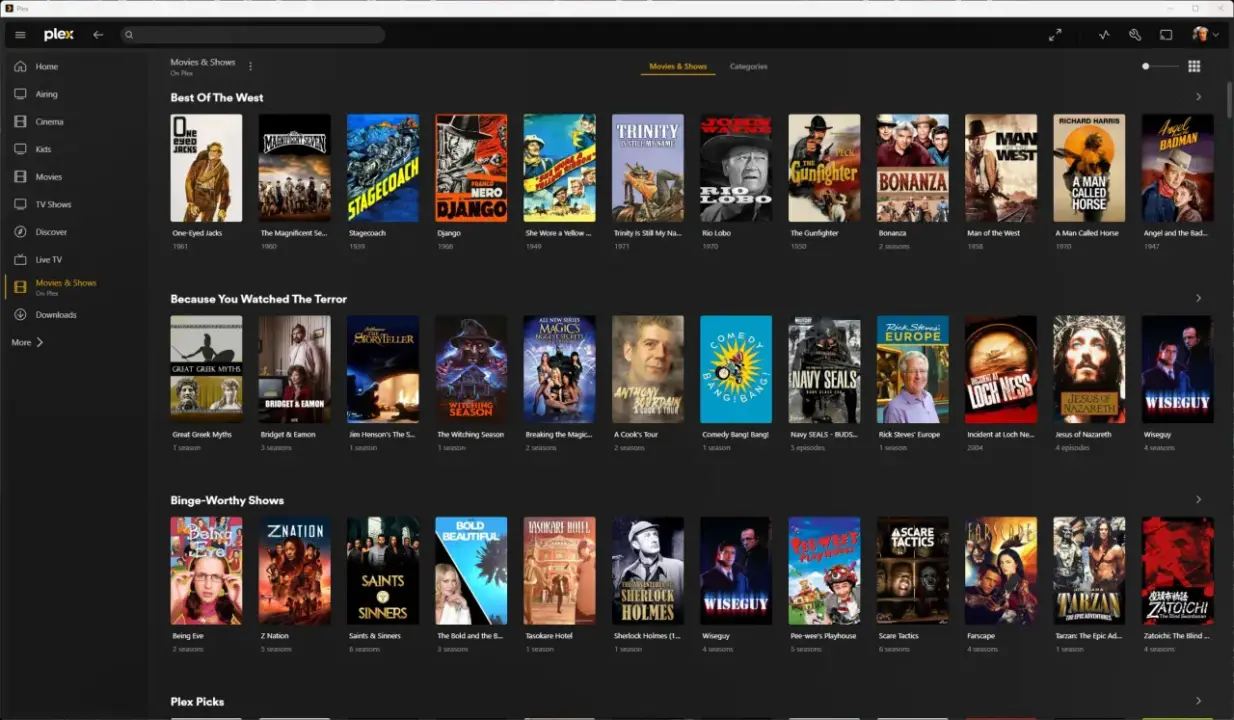The width and height of the screenshot is (1234, 720).
Task: Select Downloads in the sidebar
Action: 56,315
